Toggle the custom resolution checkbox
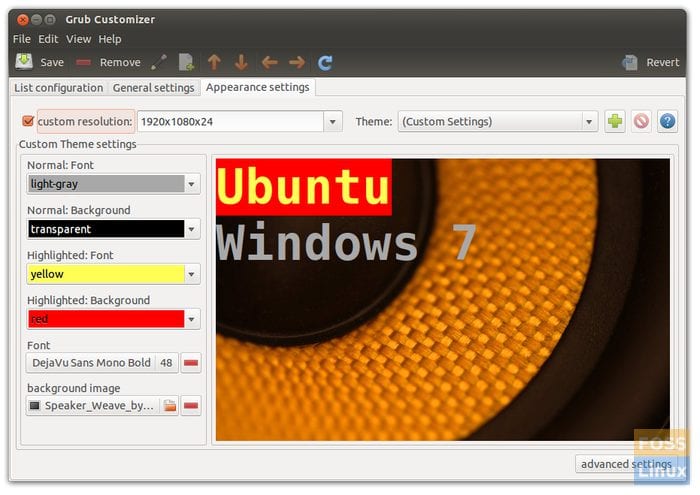 coord(28,121)
